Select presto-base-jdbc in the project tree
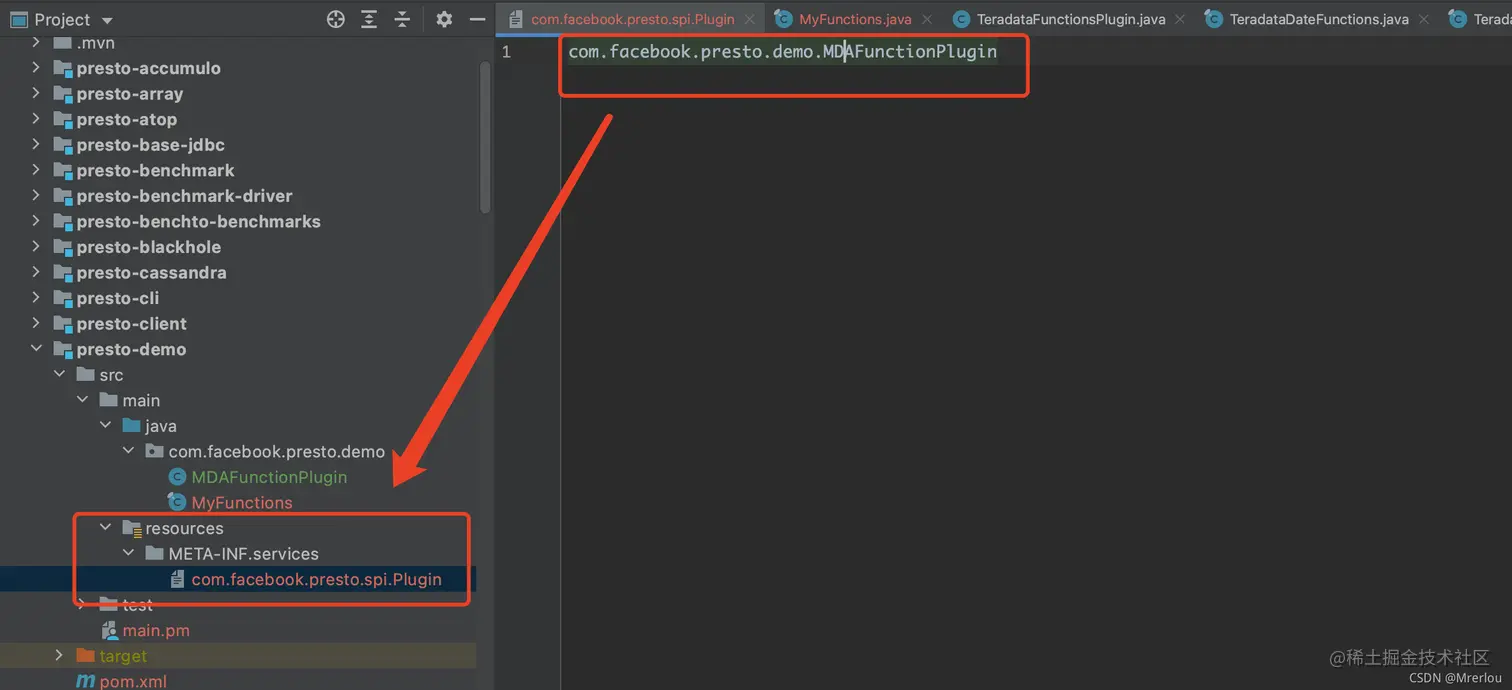The width and height of the screenshot is (1512, 690). pos(150,144)
